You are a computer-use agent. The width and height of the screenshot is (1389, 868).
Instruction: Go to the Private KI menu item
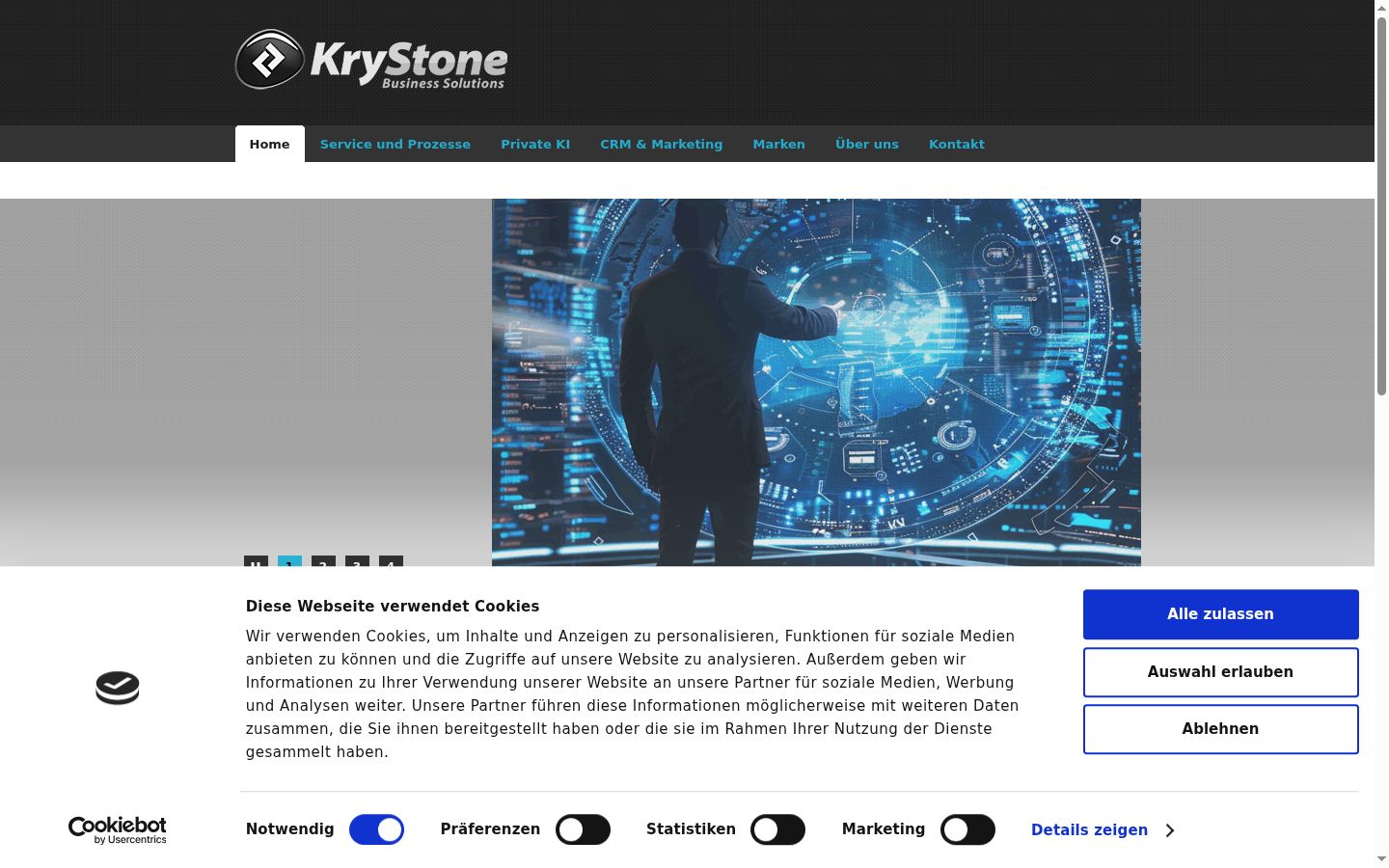click(535, 144)
